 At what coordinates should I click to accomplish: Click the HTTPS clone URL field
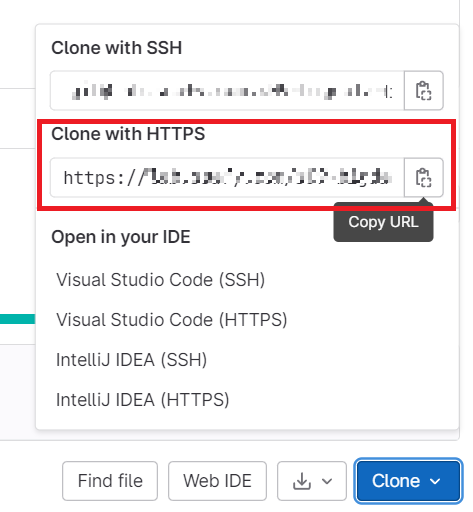(x=227, y=178)
